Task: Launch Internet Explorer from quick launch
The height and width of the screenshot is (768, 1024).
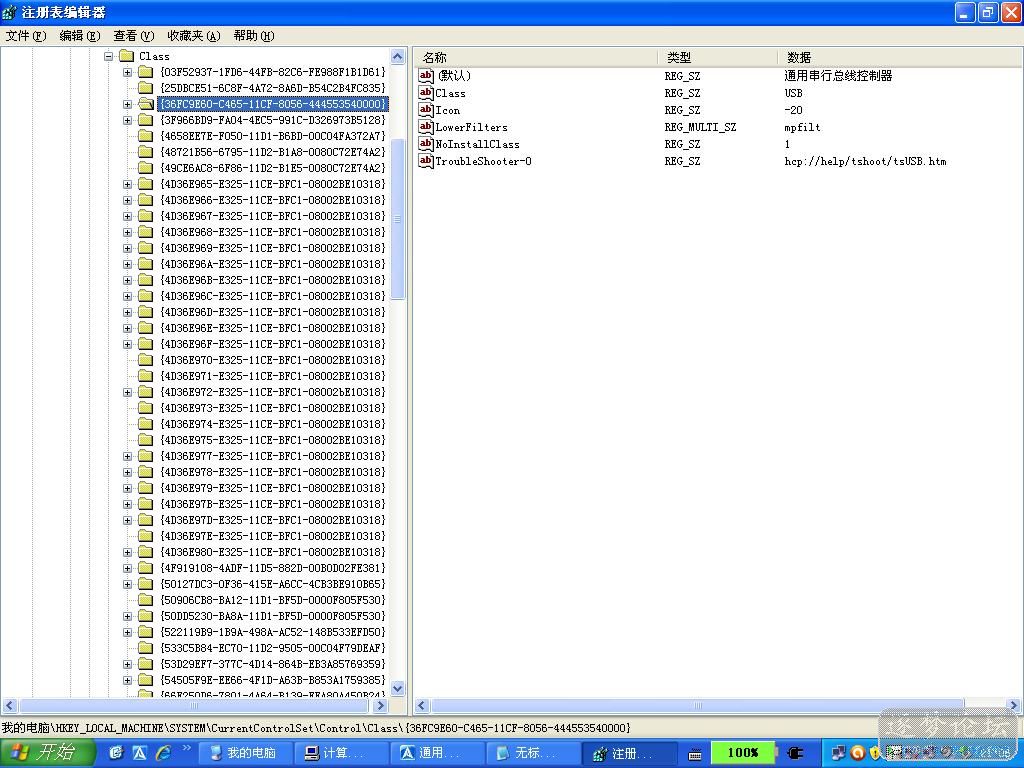Action: (x=163, y=752)
